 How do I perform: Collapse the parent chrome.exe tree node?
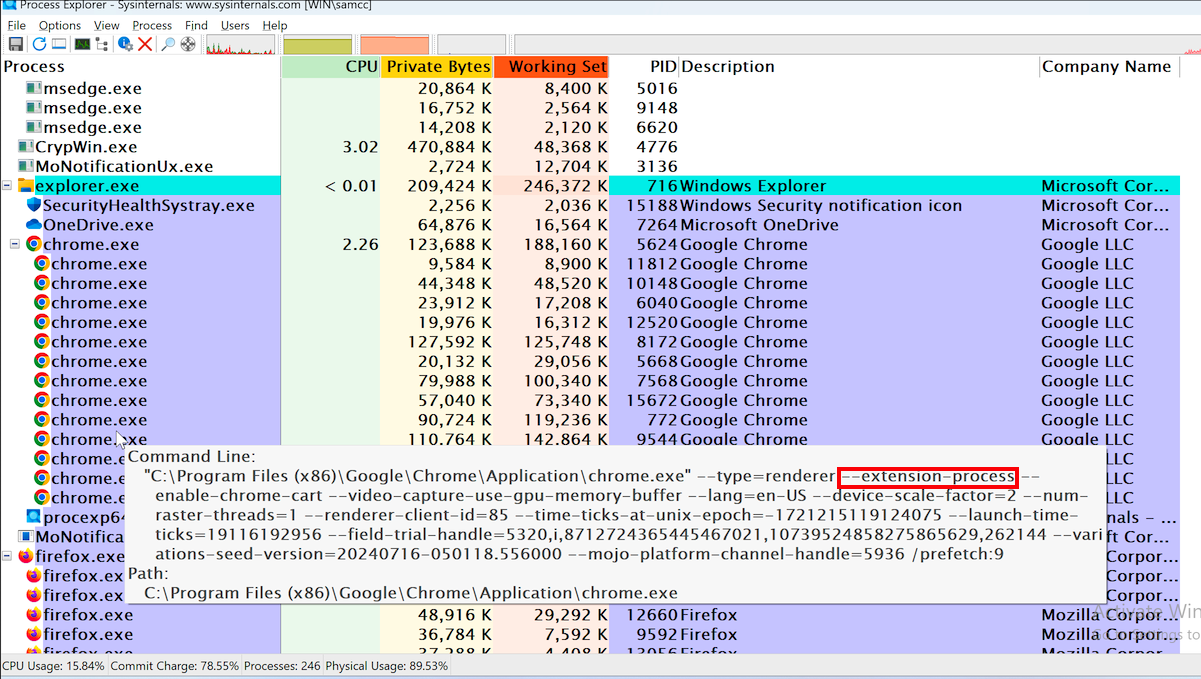pyautogui.click(x=15, y=244)
